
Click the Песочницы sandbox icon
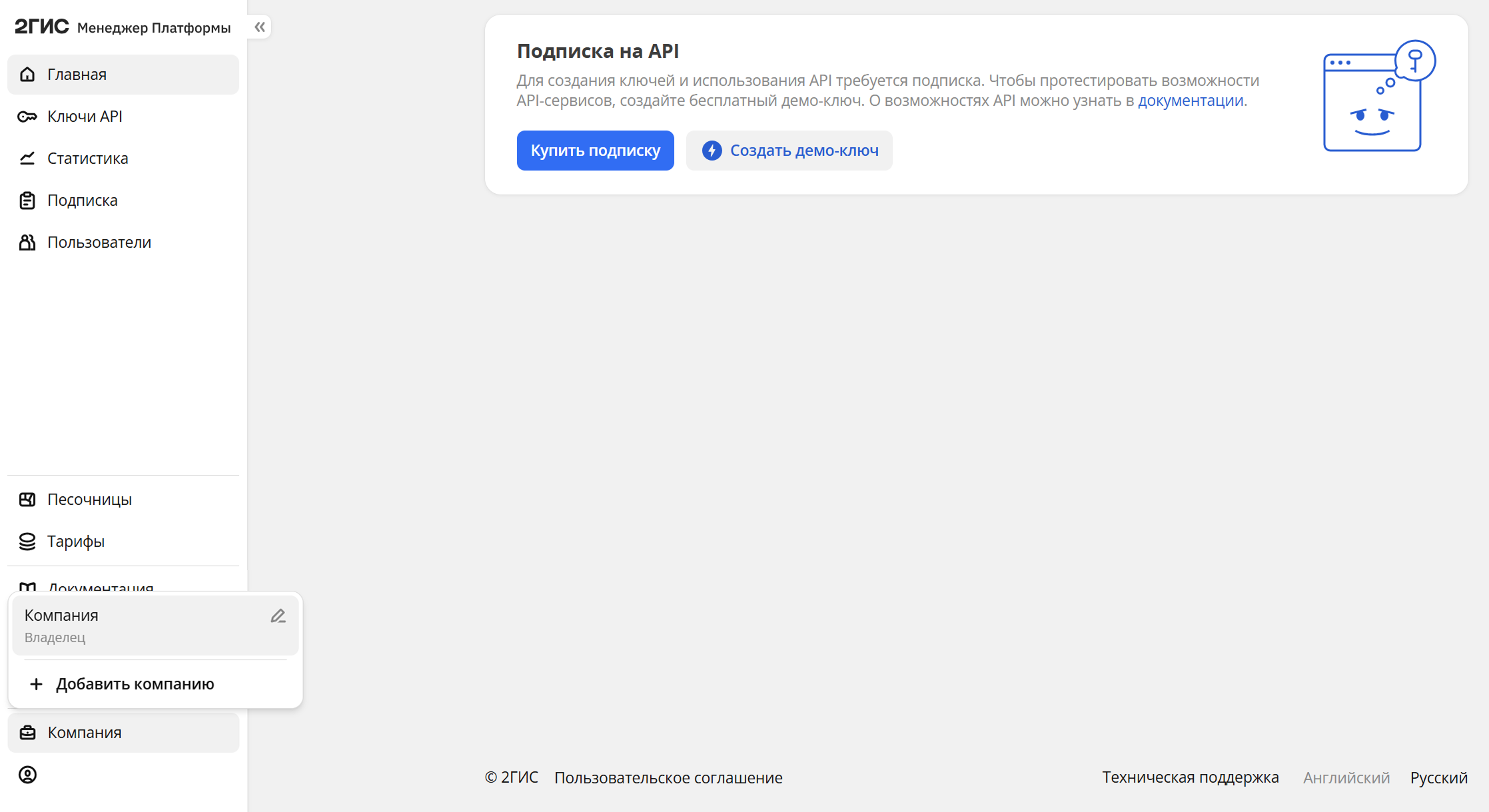(x=27, y=500)
